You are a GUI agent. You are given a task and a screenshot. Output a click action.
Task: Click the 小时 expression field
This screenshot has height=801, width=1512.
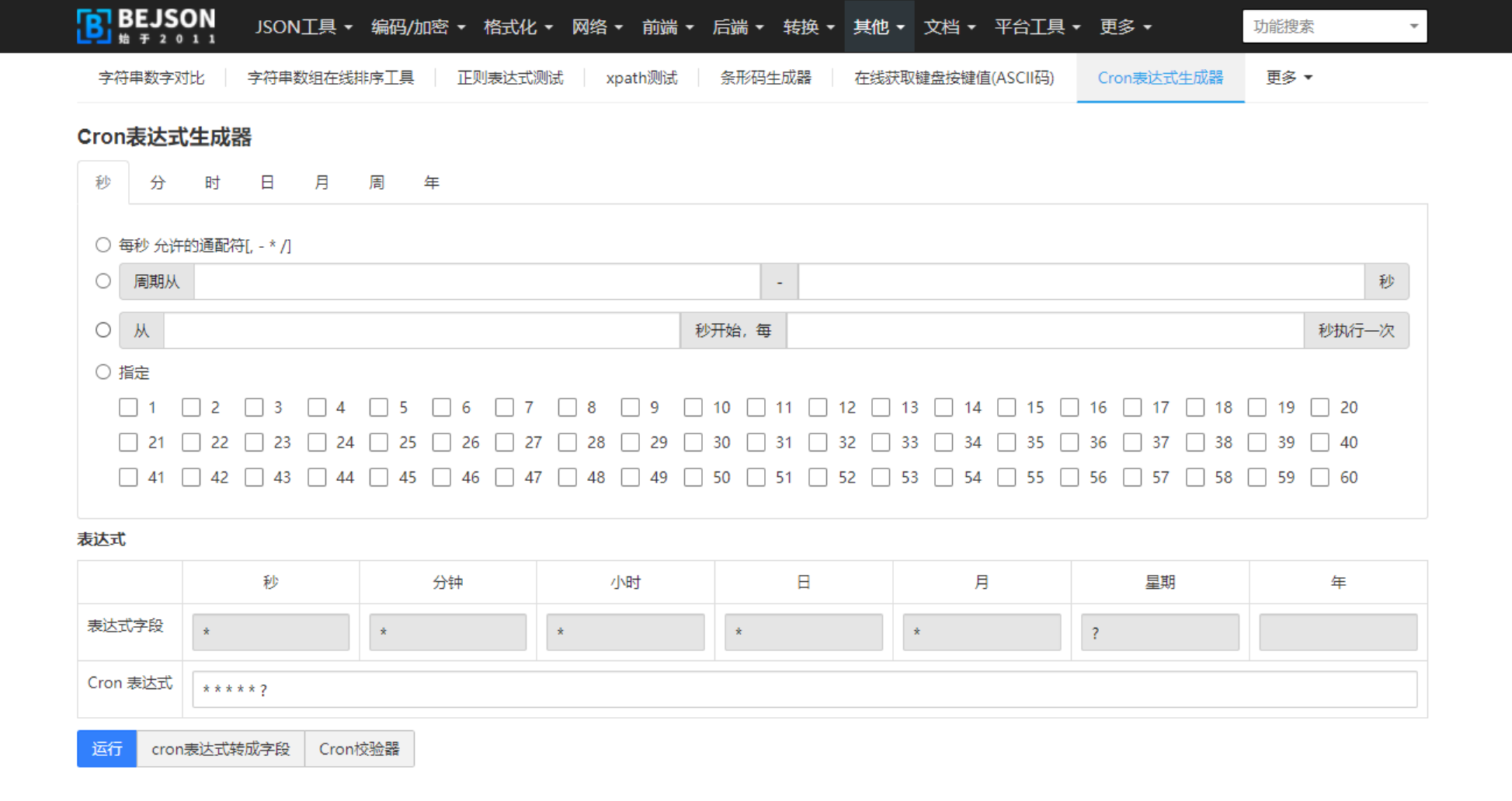(x=626, y=632)
